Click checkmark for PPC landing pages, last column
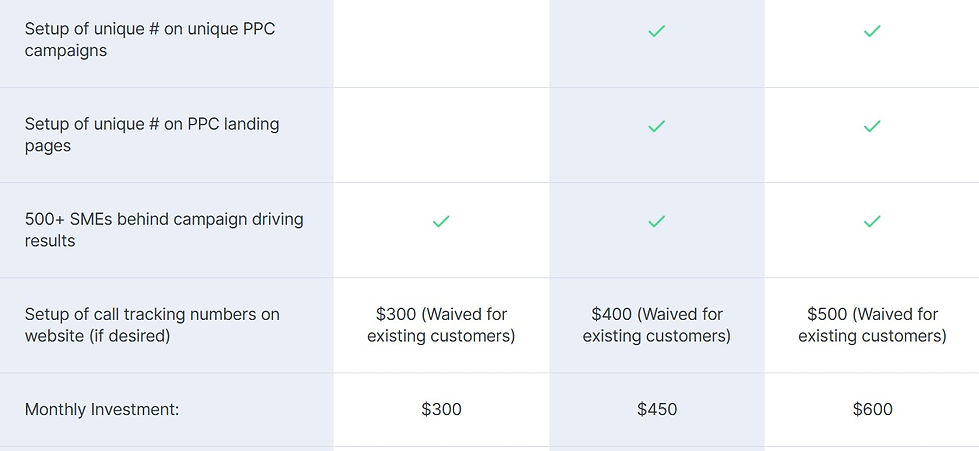The height and width of the screenshot is (451, 979). point(872,126)
